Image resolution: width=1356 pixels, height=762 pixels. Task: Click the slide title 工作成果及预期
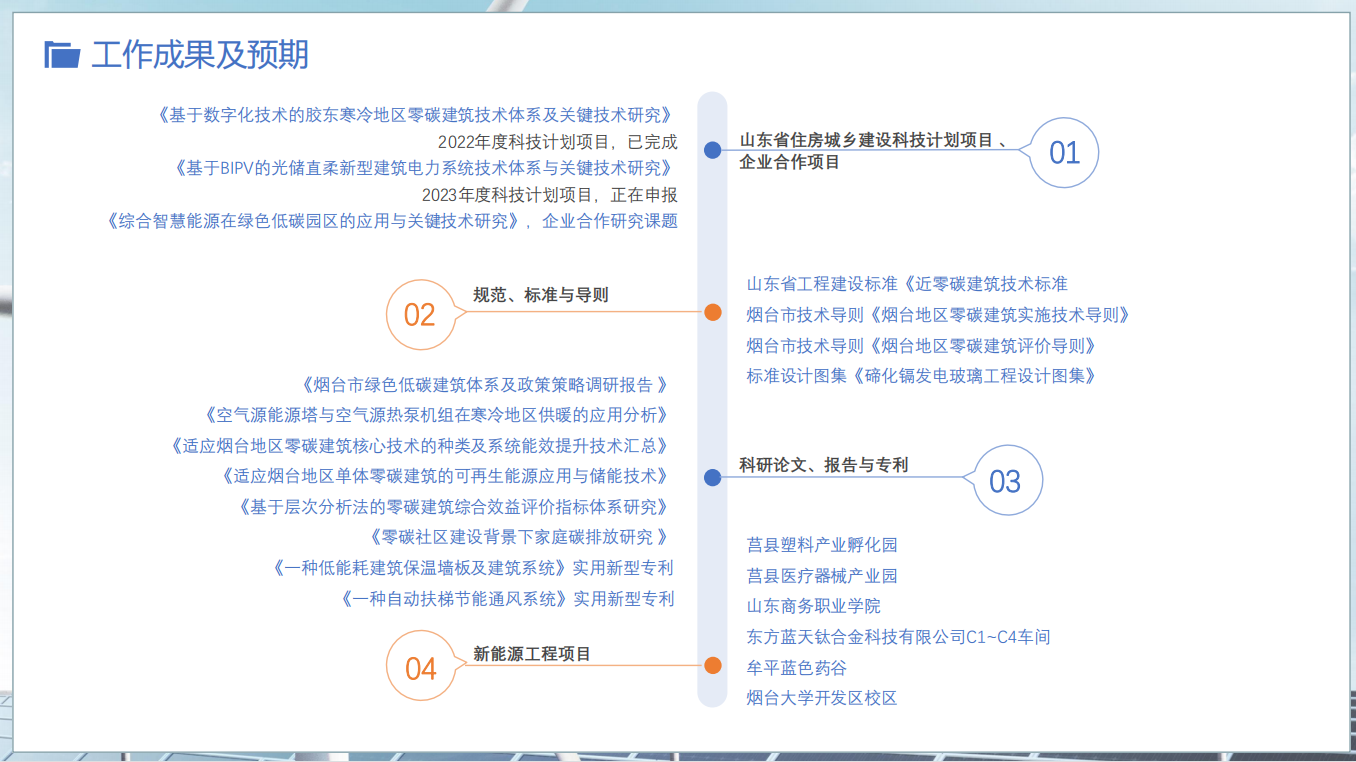pyautogui.click(x=200, y=55)
